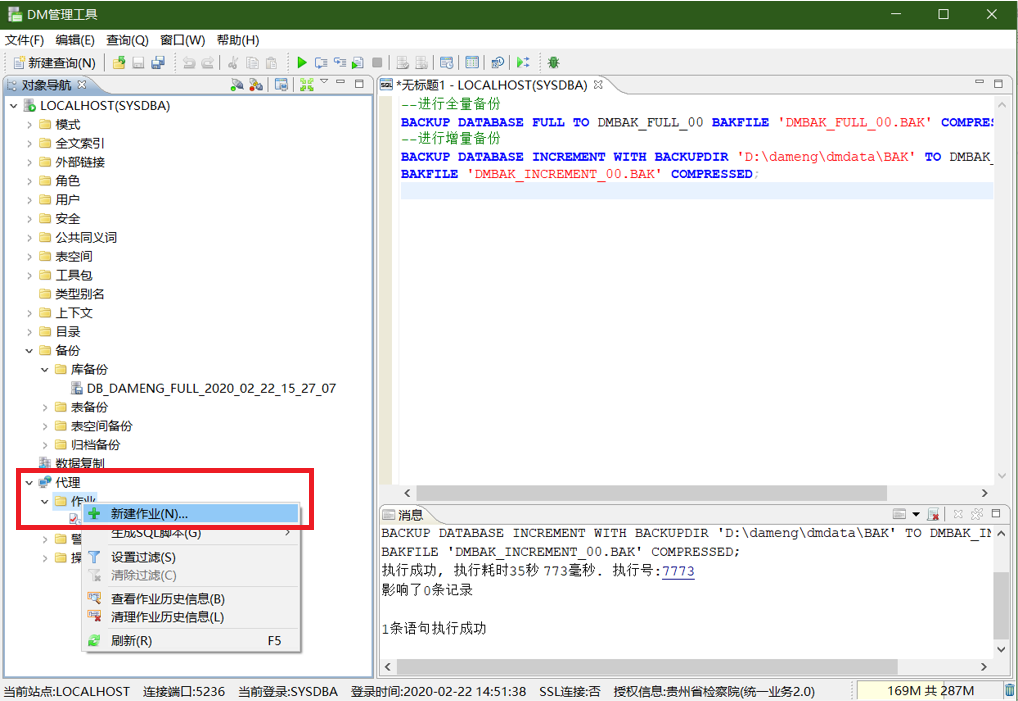Viewport: 1018px width, 701px height.
Task: Click the SQL editor horizontal scrollbar
Action: (651, 493)
